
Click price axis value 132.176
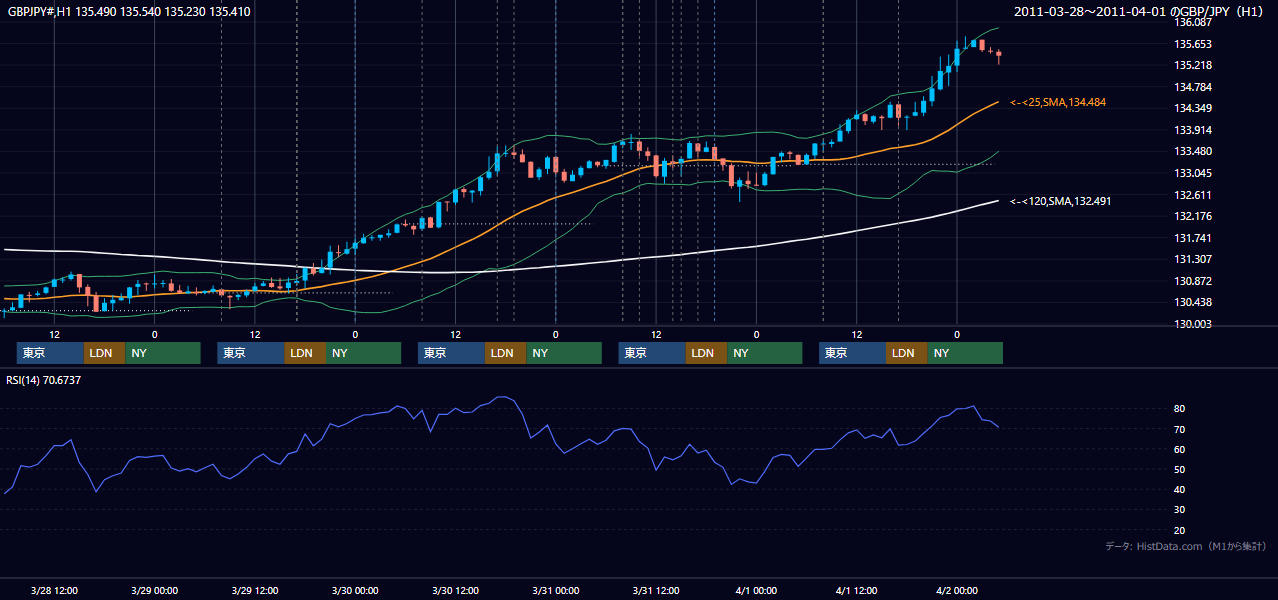click(1193, 216)
